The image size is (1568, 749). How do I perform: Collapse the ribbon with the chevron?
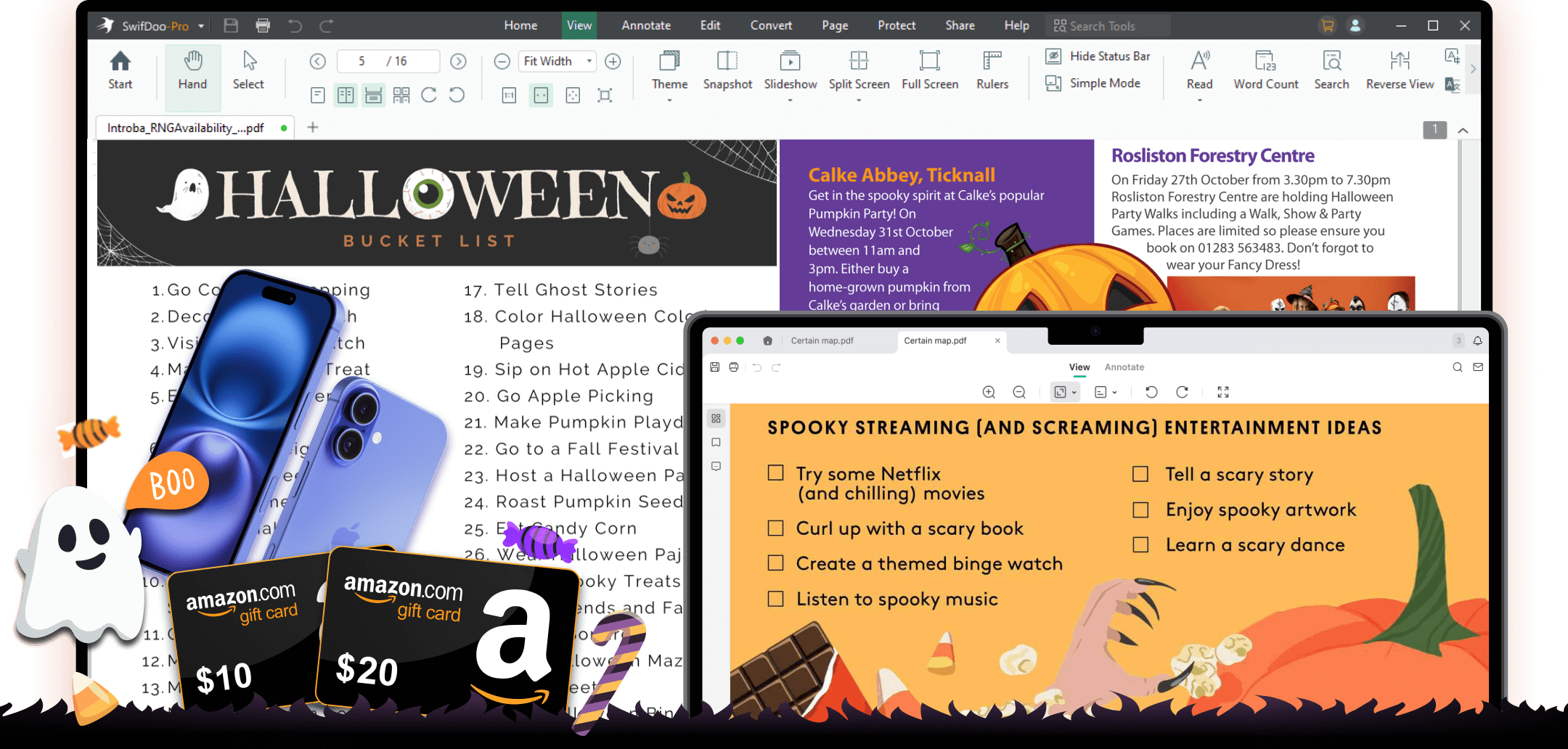coord(1463,131)
